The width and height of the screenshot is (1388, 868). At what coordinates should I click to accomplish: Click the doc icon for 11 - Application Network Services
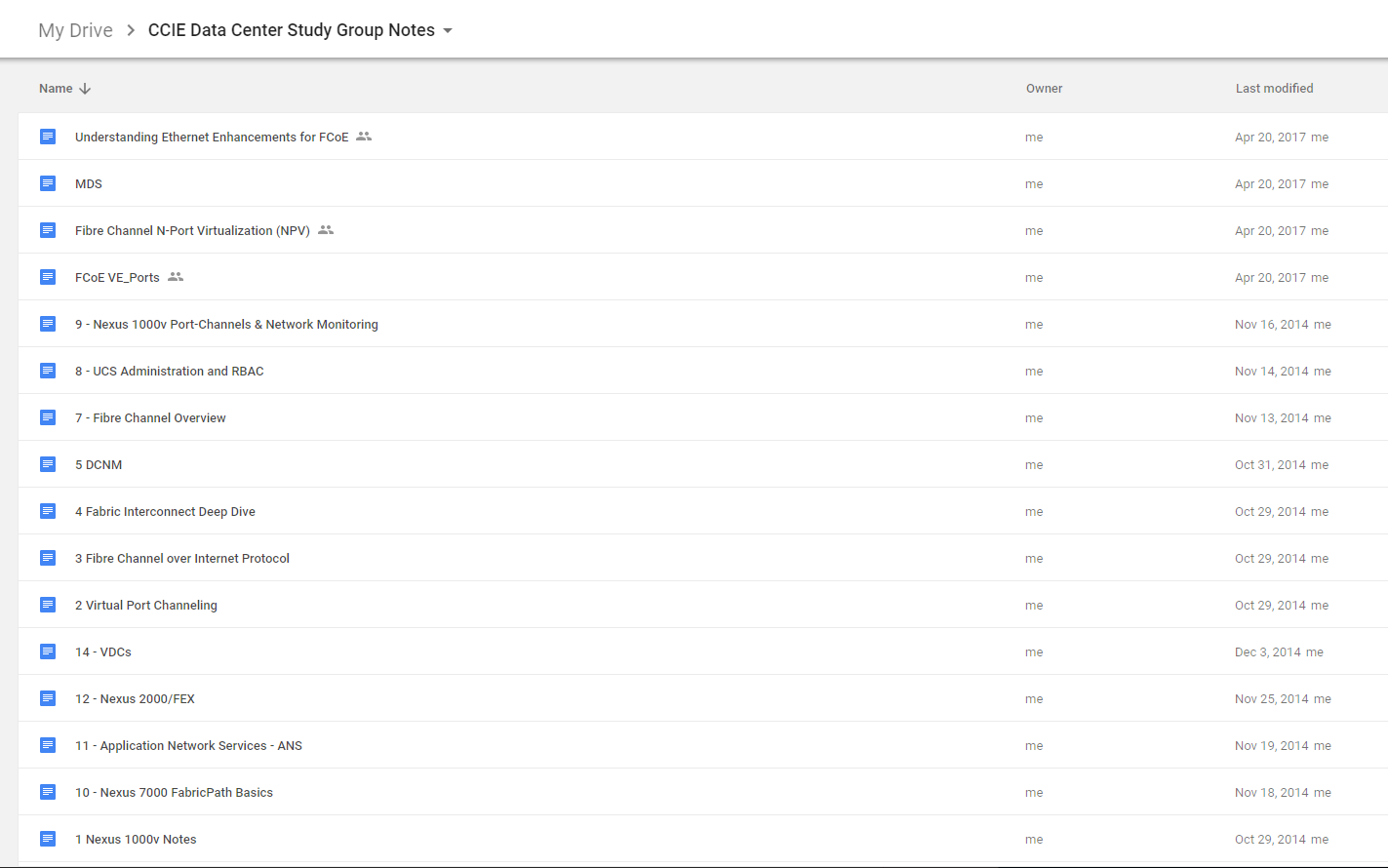pyautogui.click(x=48, y=745)
